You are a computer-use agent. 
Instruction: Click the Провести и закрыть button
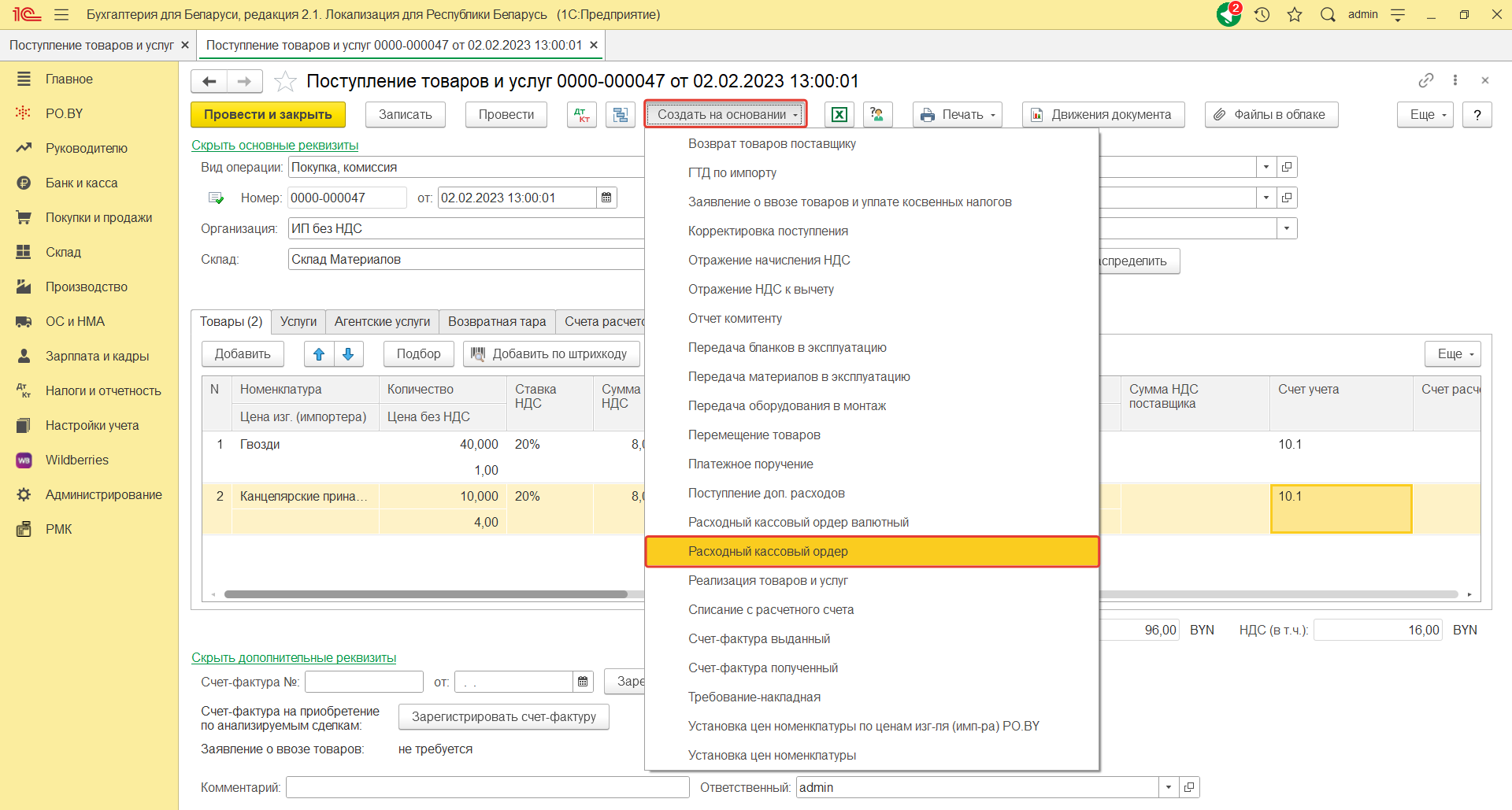pos(268,115)
